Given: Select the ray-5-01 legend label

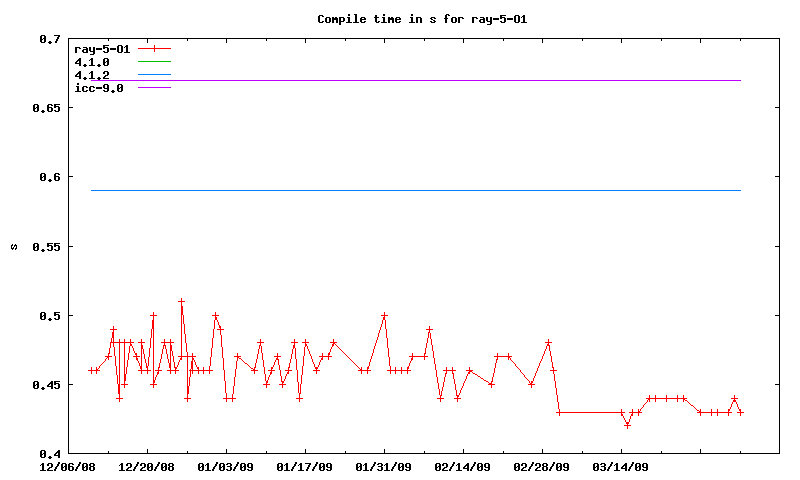Looking at the screenshot, I should 102,48.
